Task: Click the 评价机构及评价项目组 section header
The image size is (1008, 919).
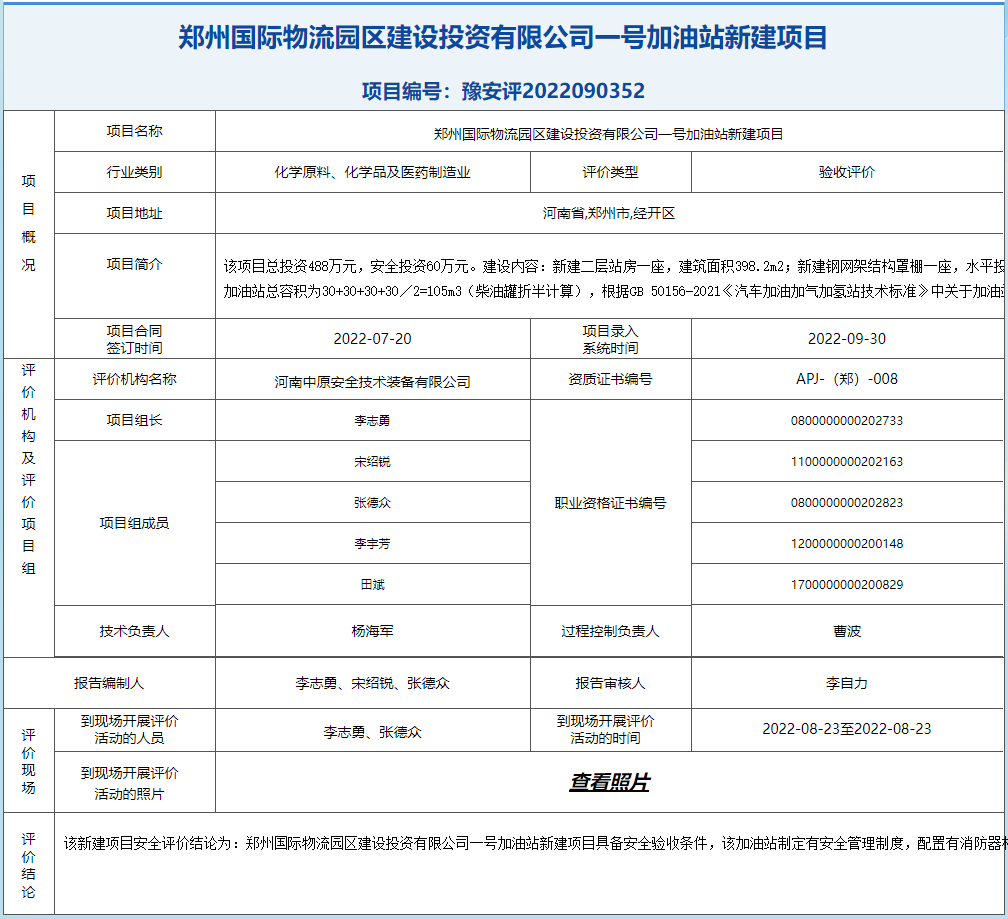Action: coord(28,469)
